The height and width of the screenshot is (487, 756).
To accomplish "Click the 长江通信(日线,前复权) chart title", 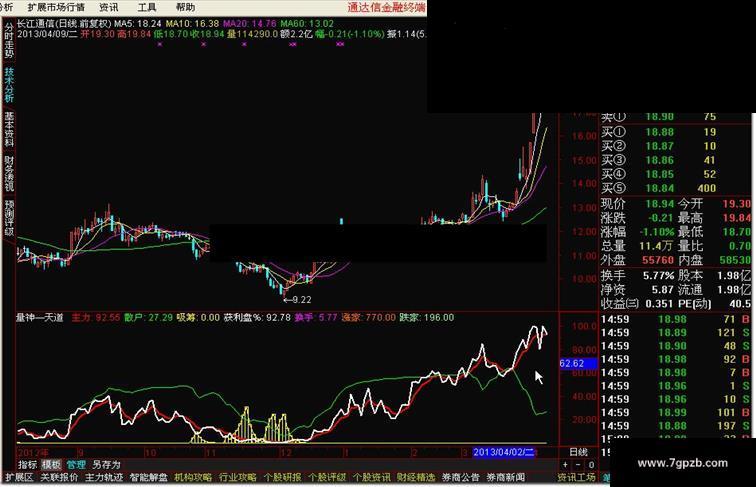I will [64, 23].
